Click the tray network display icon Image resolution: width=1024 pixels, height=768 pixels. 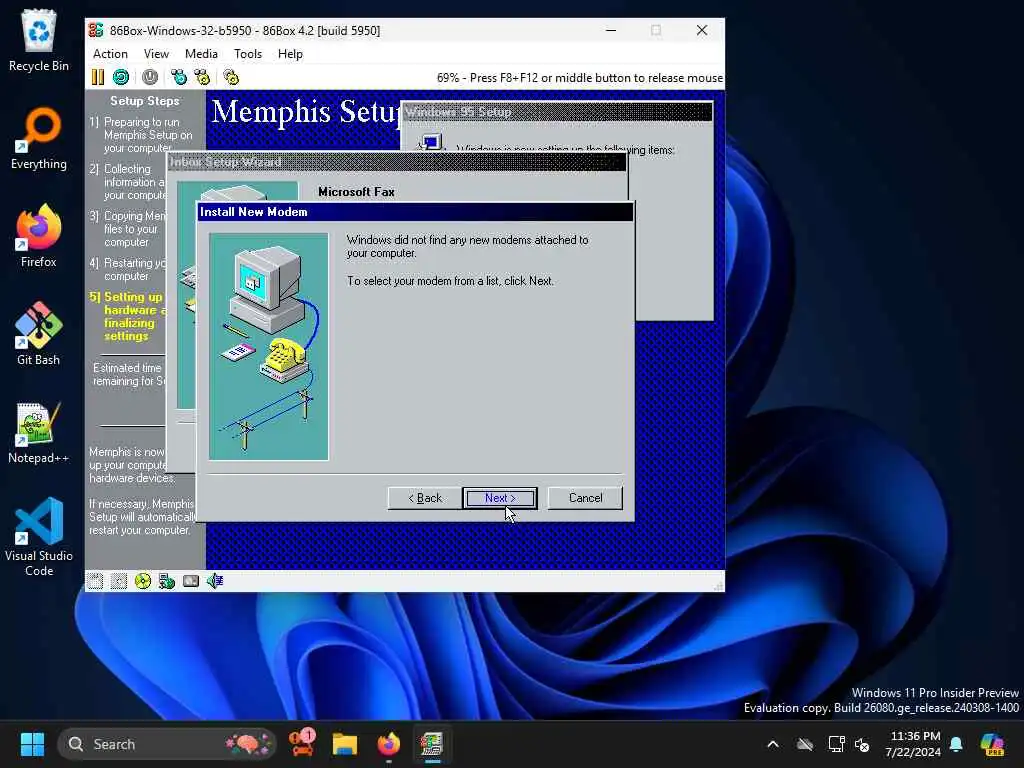pyautogui.click(x=836, y=744)
